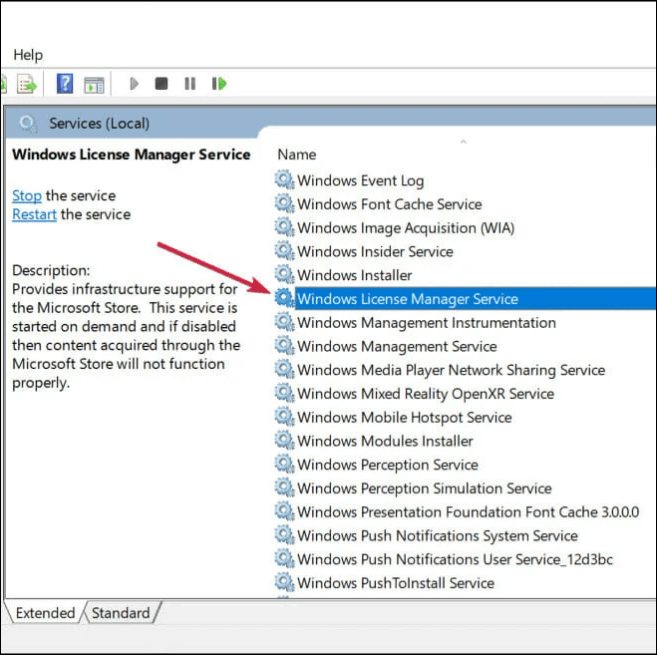The image size is (657, 655).
Task: Select Windows Push Notifications User Service_12d3bc name
Action: [x=455, y=560]
